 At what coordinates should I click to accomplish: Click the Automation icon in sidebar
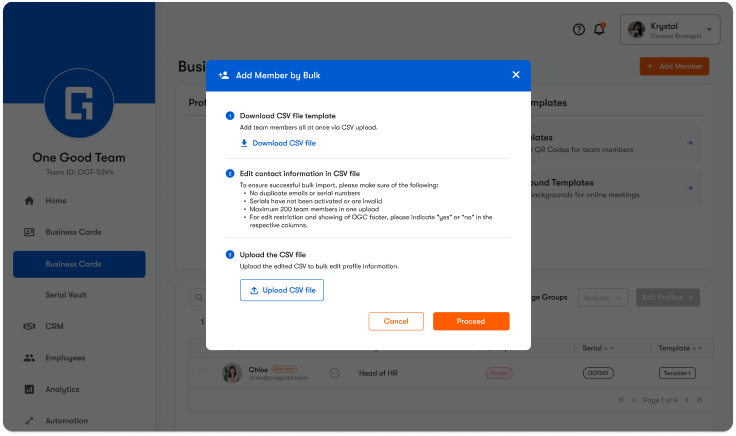29,421
